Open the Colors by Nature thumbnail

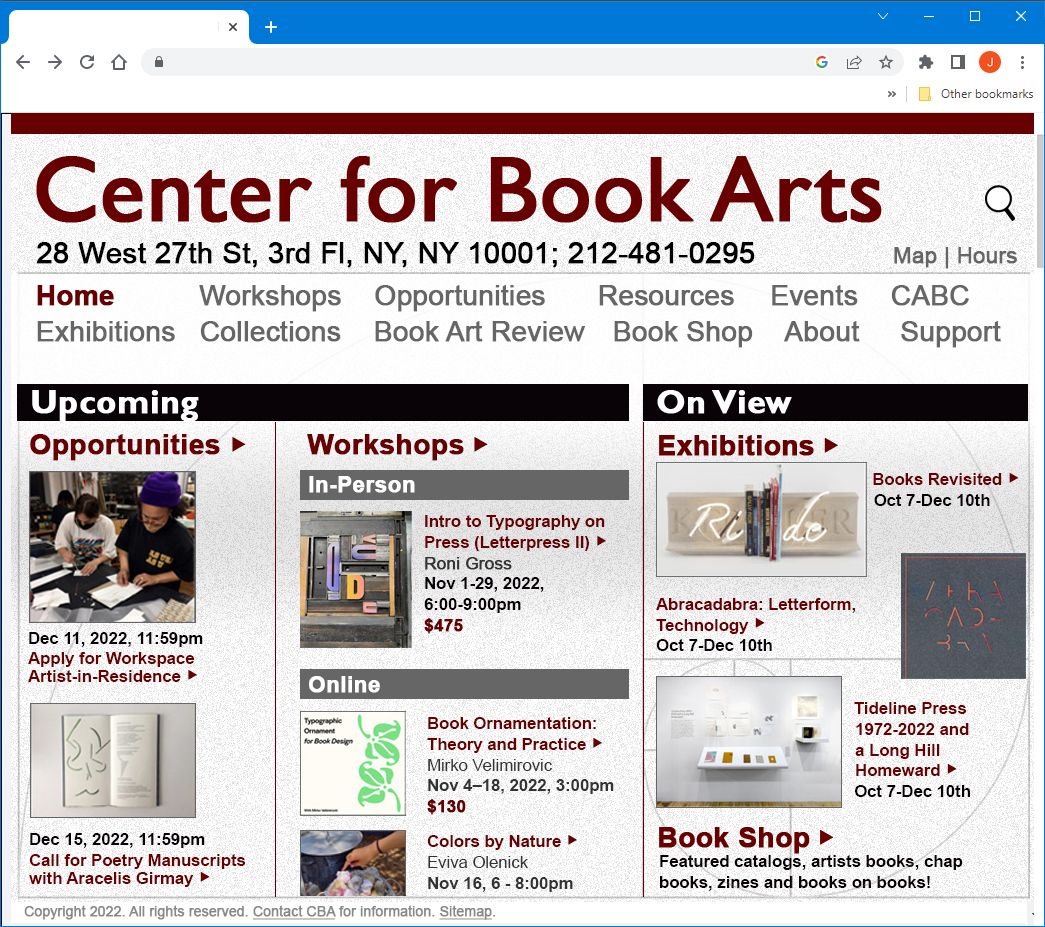pyautogui.click(x=353, y=863)
